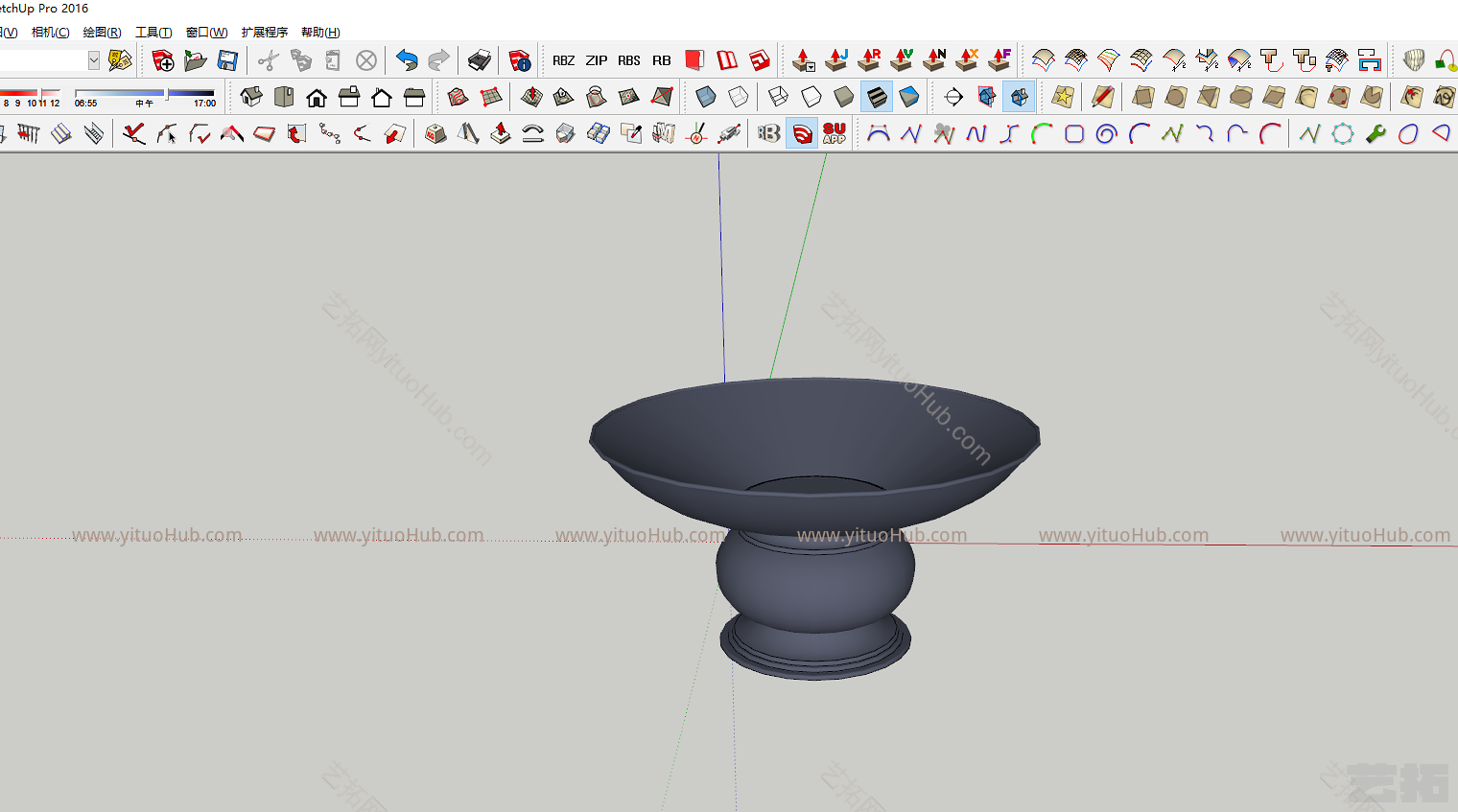Select Normal Push Pull N tool

(934, 60)
